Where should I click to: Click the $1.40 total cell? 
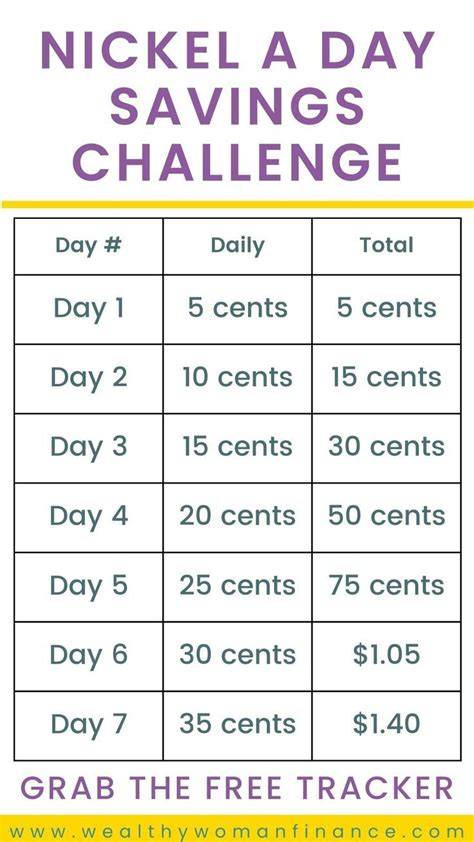pyautogui.click(x=387, y=724)
